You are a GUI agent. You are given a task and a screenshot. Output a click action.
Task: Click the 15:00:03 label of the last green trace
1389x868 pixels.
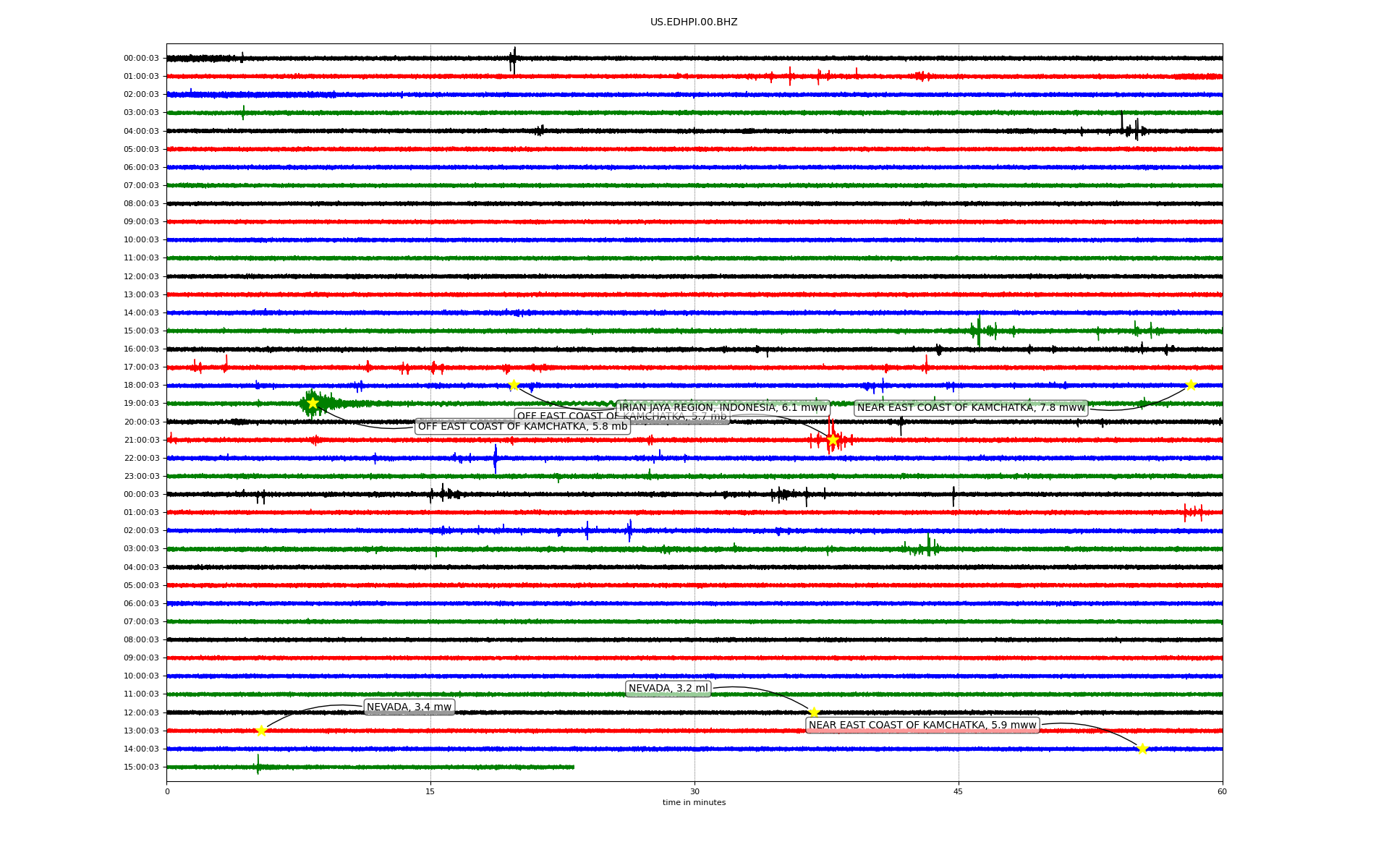tap(141, 767)
